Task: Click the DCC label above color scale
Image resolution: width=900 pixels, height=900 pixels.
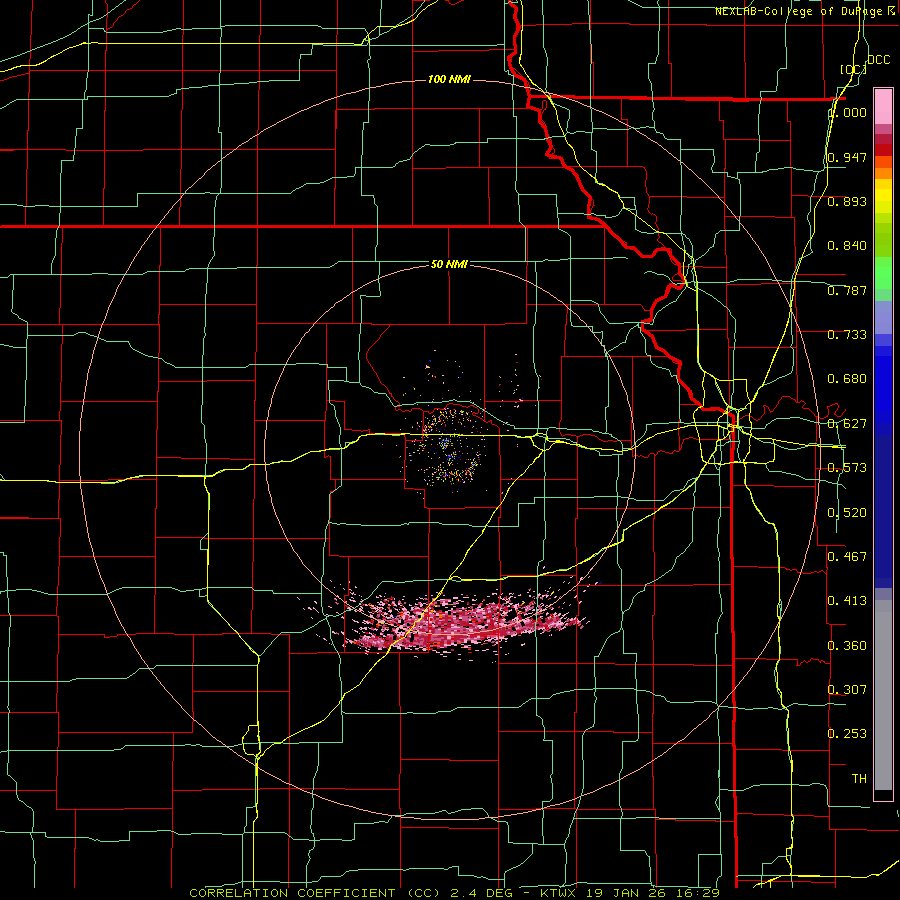Action: click(879, 60)
